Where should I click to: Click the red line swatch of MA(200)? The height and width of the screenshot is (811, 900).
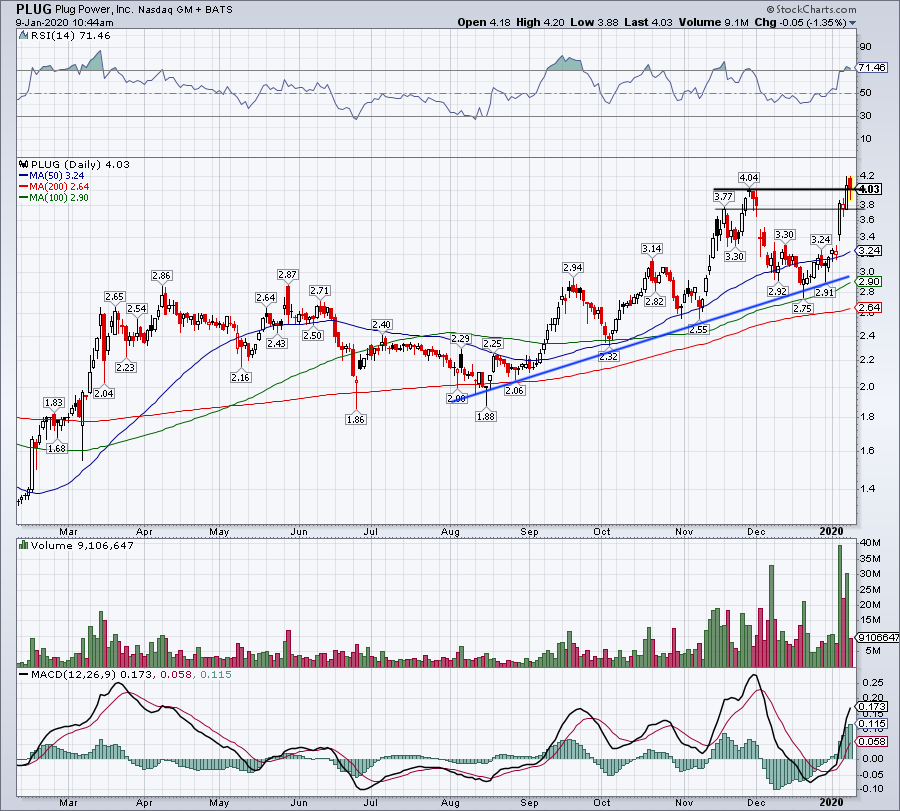24,187
